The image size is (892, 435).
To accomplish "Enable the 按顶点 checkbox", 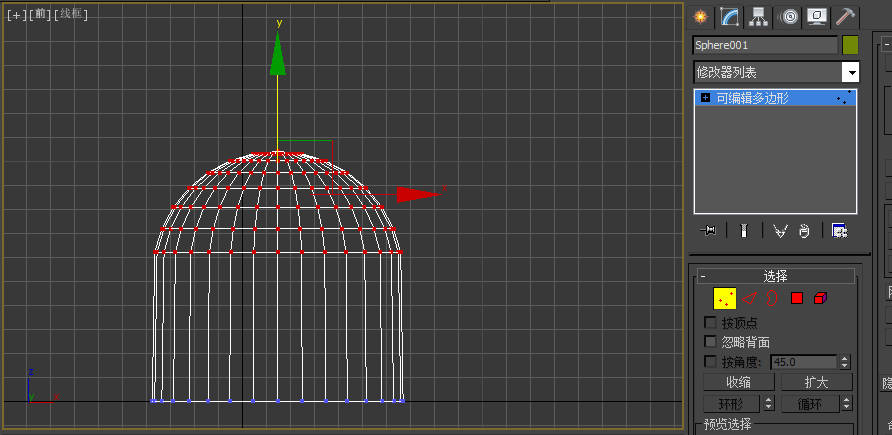I will (x=710, y=322).
